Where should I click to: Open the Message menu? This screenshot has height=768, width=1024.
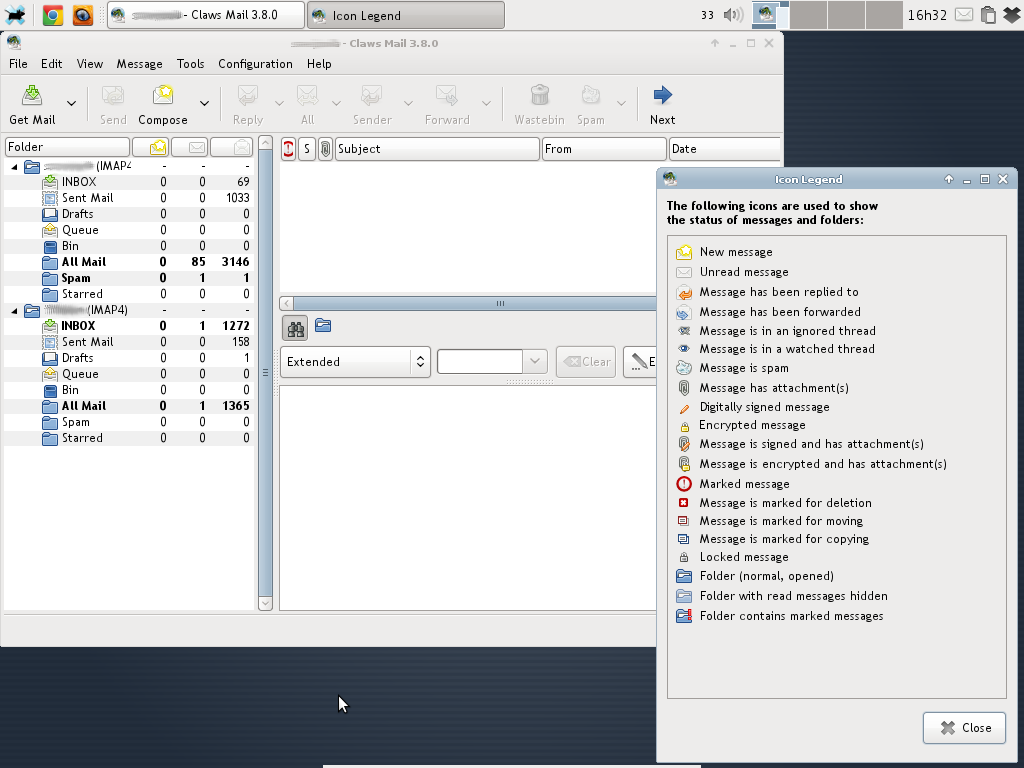[139, 64]
